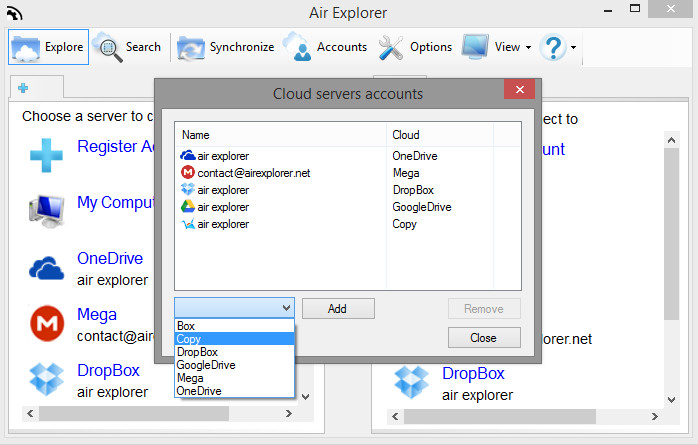Click the OneDrive icon in accounts list
Image resolution: width=698 pixels, height=445 pixels.
coord(188,155)
